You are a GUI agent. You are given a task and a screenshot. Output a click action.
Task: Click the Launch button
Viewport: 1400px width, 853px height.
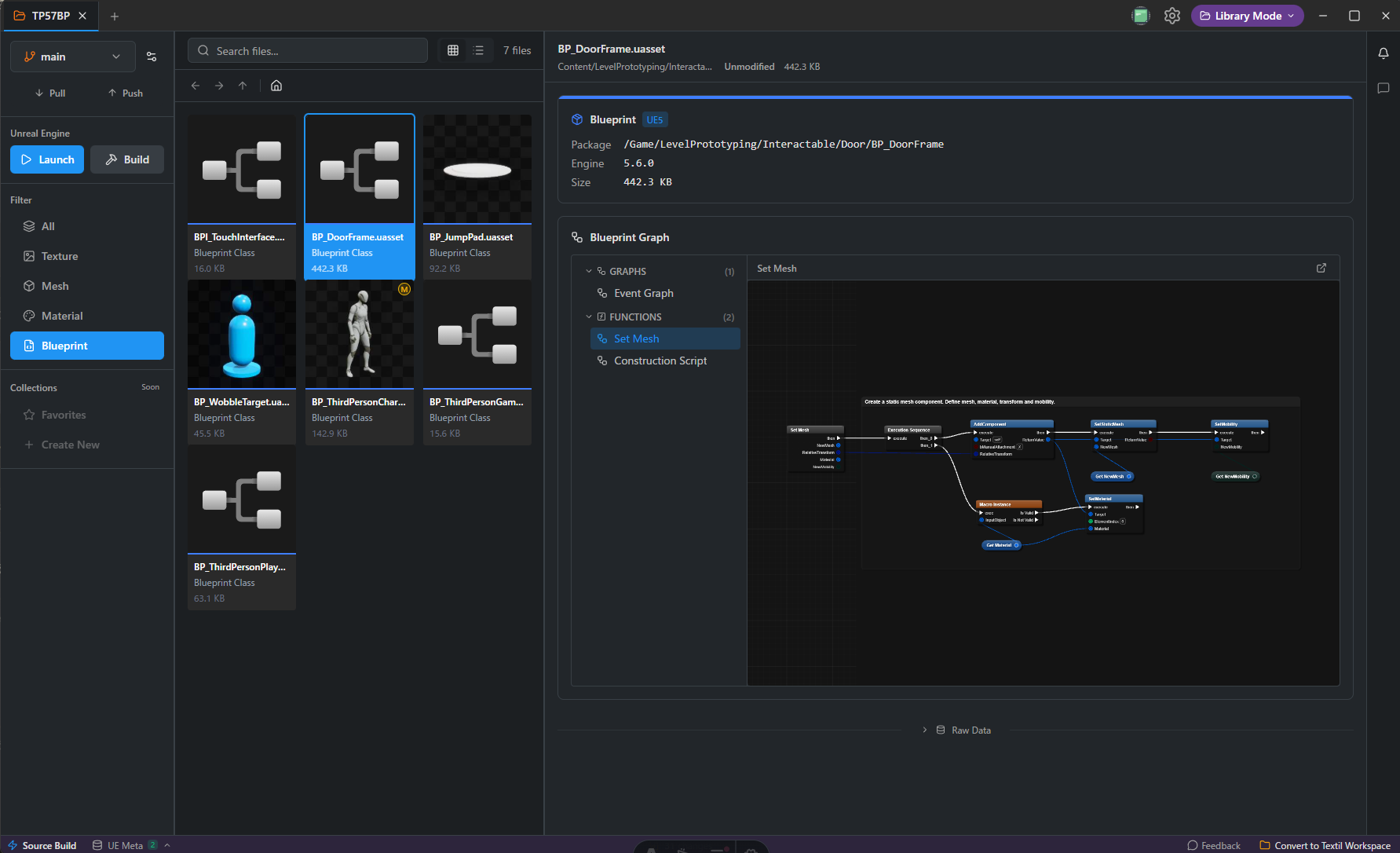tap(47, 159)
